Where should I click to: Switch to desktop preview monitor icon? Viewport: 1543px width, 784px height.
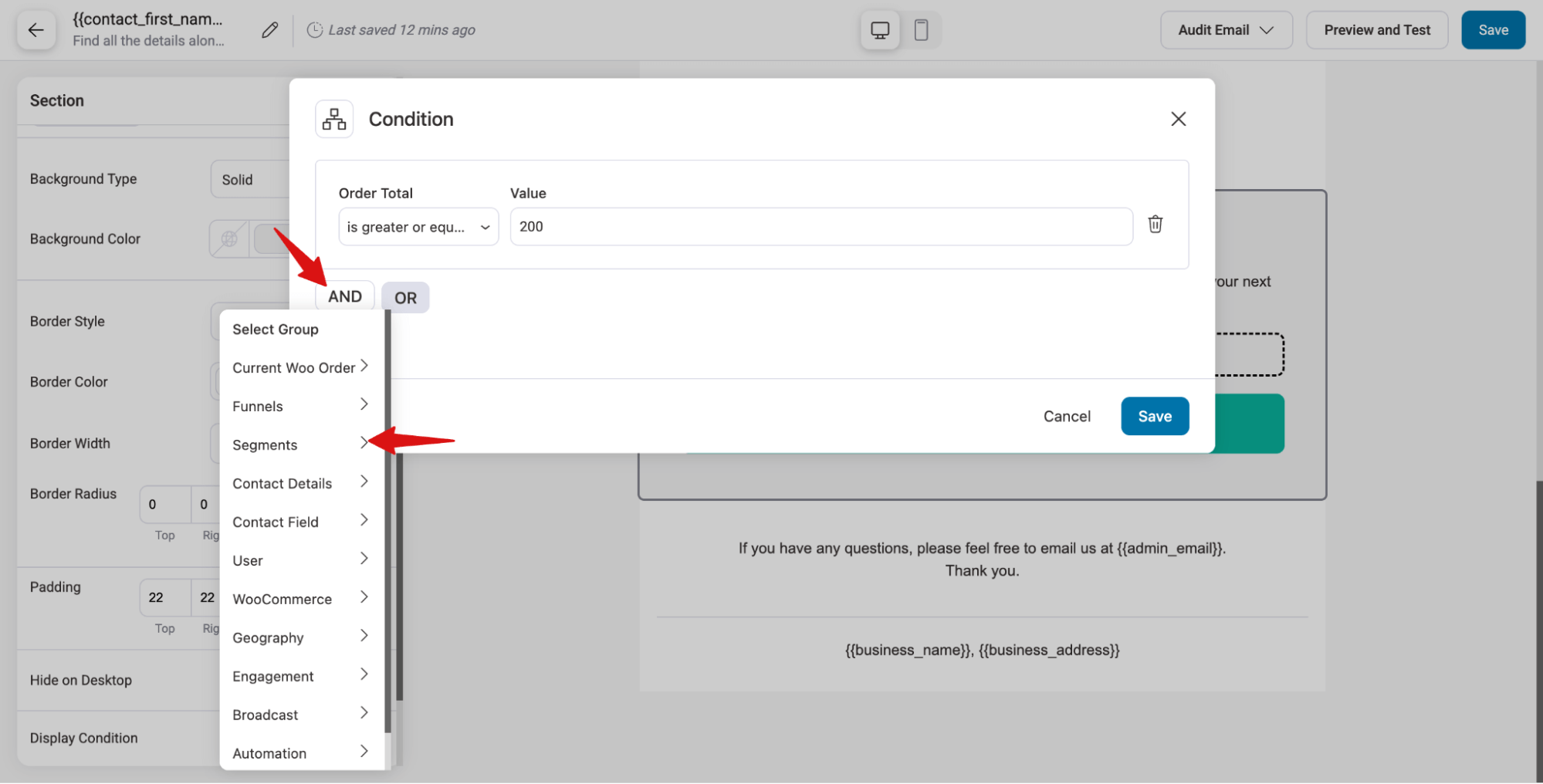click(879, 29)
